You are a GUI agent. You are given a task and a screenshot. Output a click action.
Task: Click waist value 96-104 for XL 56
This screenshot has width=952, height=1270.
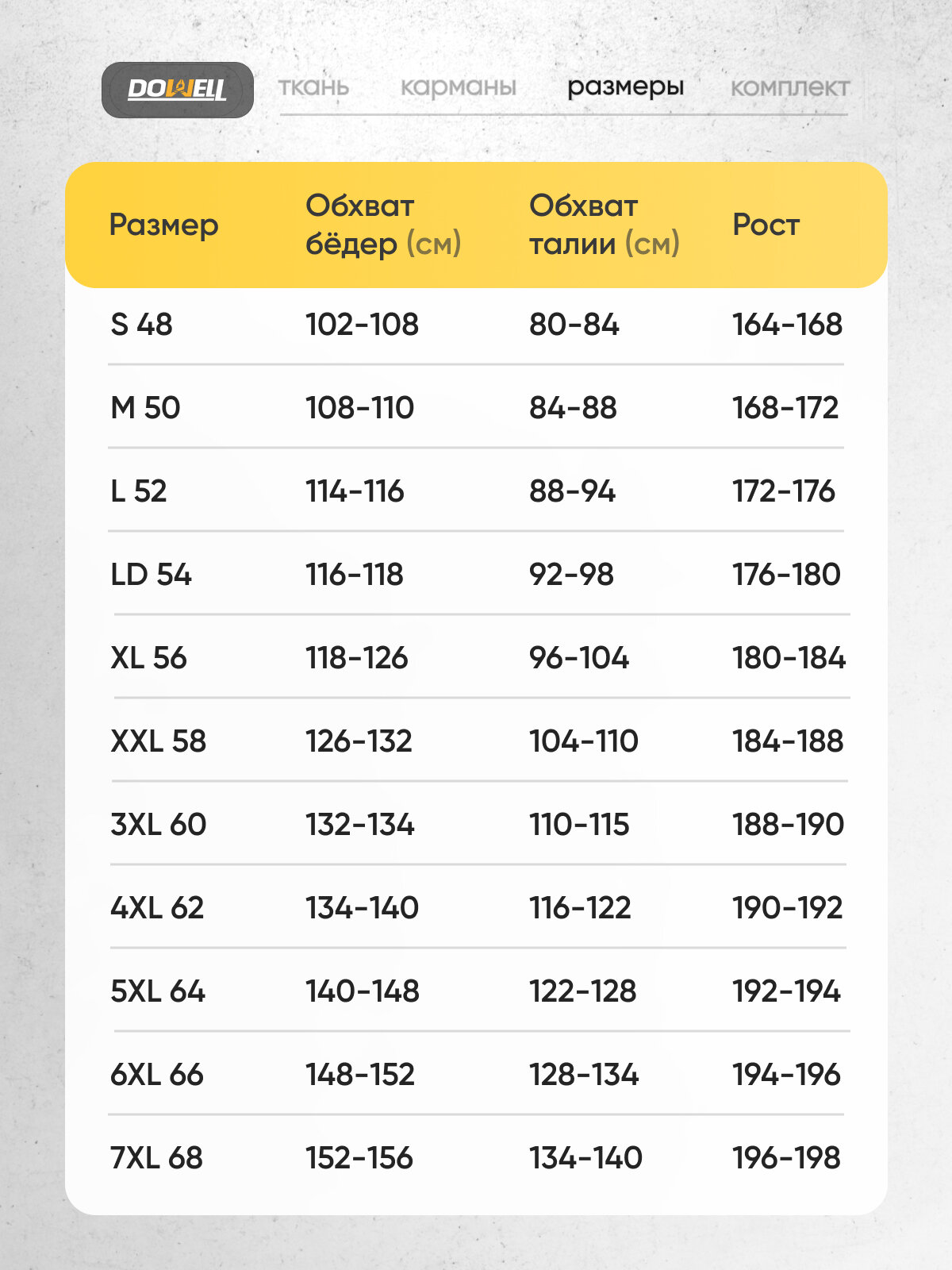(579, 657)
